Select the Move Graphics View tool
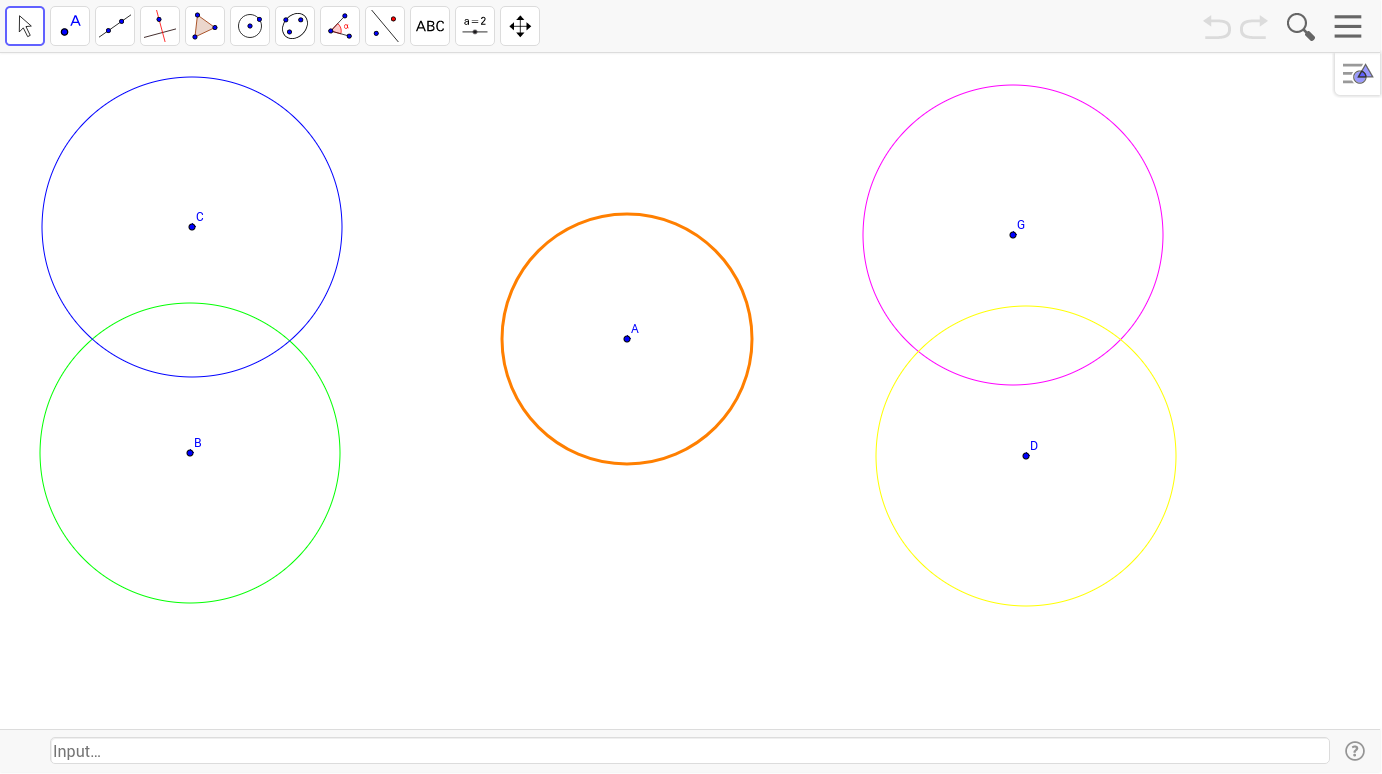The image size is (1382, 774). pyautogui.click(x=520, y=26)
